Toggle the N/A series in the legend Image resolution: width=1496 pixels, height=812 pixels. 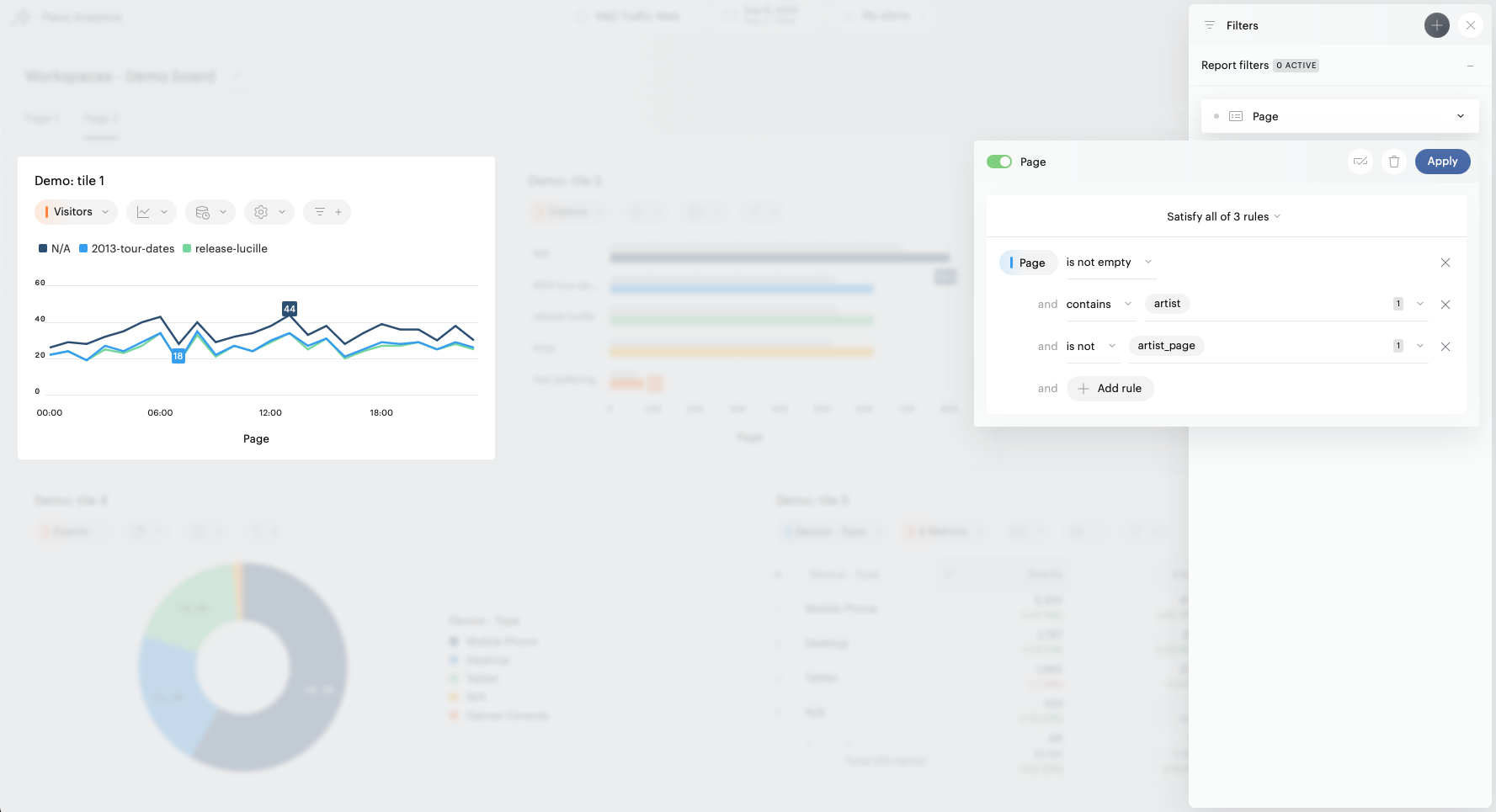click(55, 249)
